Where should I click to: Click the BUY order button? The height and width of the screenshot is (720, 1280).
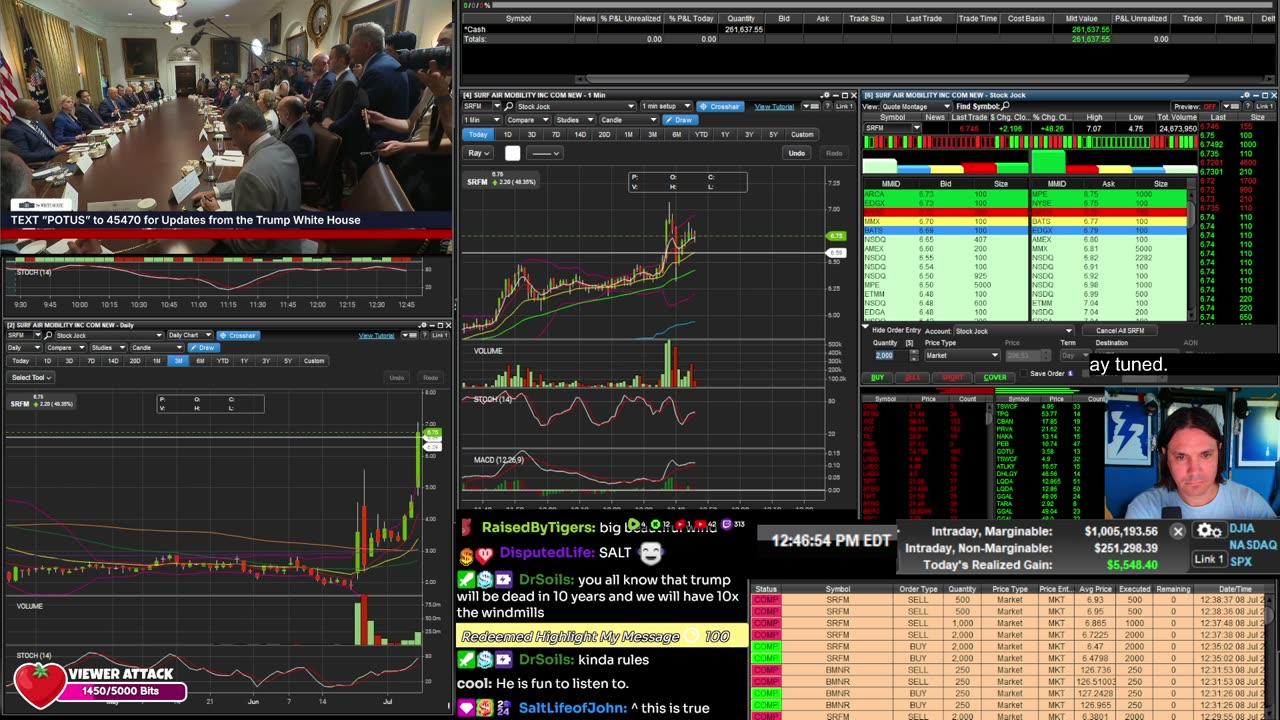point(877,378)
